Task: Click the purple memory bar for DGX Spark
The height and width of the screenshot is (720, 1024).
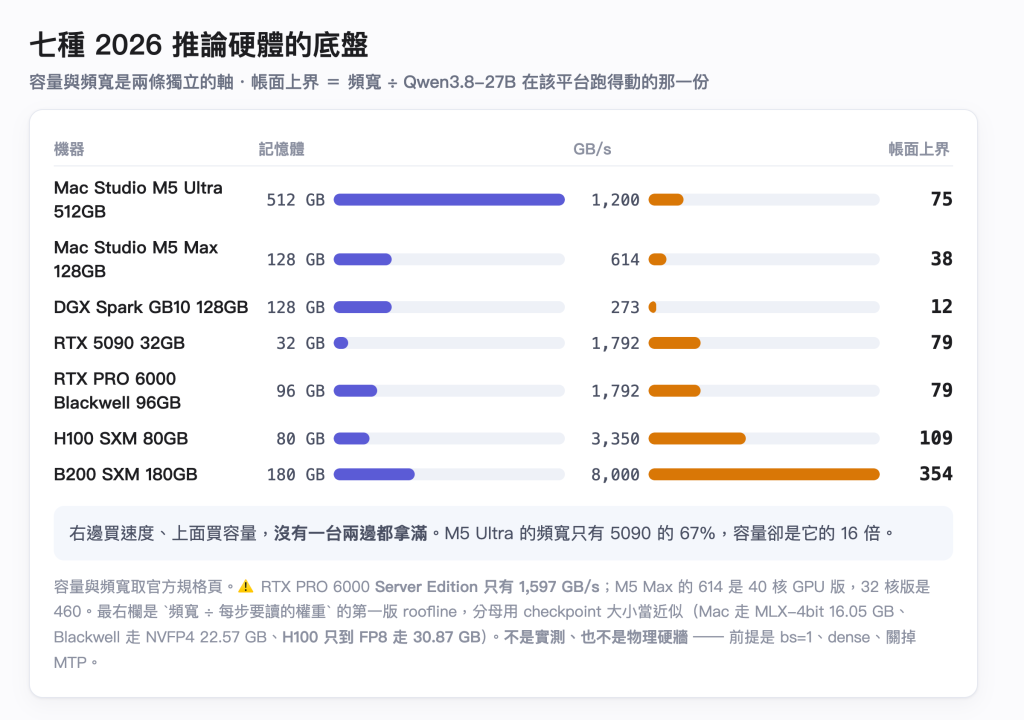Action: 362,307
